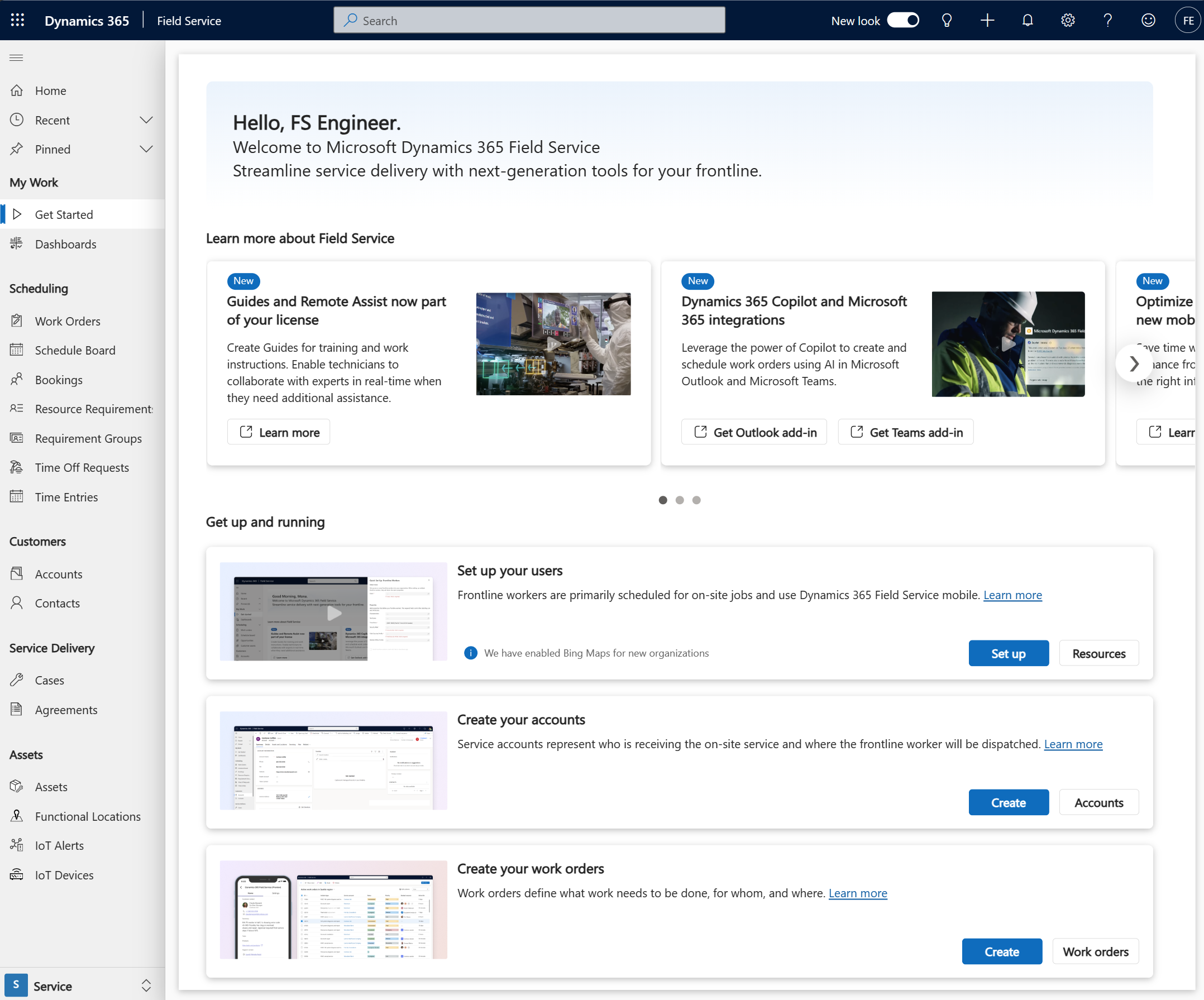Image resolution: width=1204 pixels, height=1000 pixels.
Task: Toggle the New Look switch
Action: 903,20
